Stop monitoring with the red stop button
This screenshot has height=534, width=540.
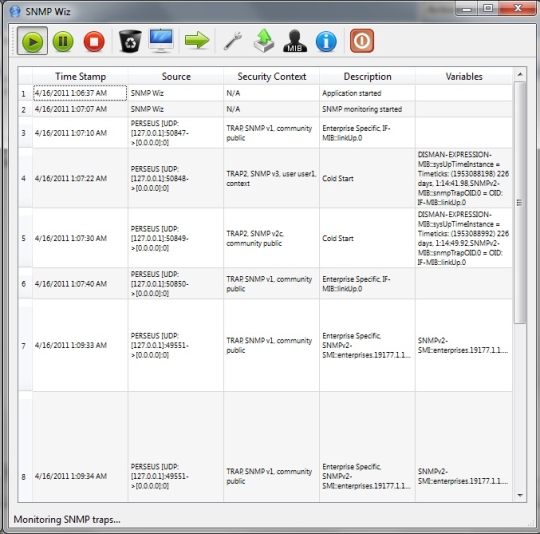point(94,42)
